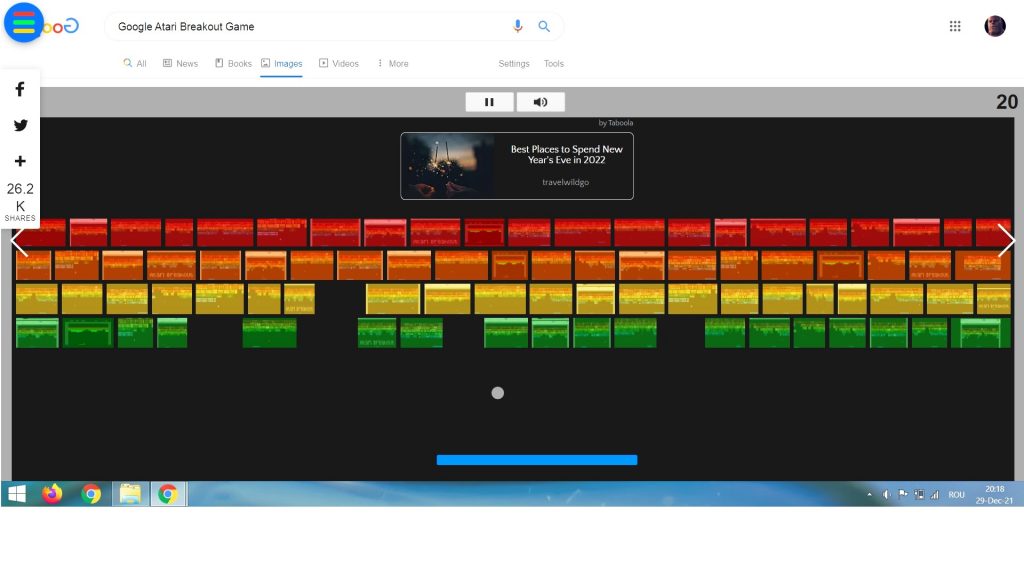Click the sparkler ad thumbnail
Image resolution: width=1024 pixels, height=576 pixels.
[448, 166]
